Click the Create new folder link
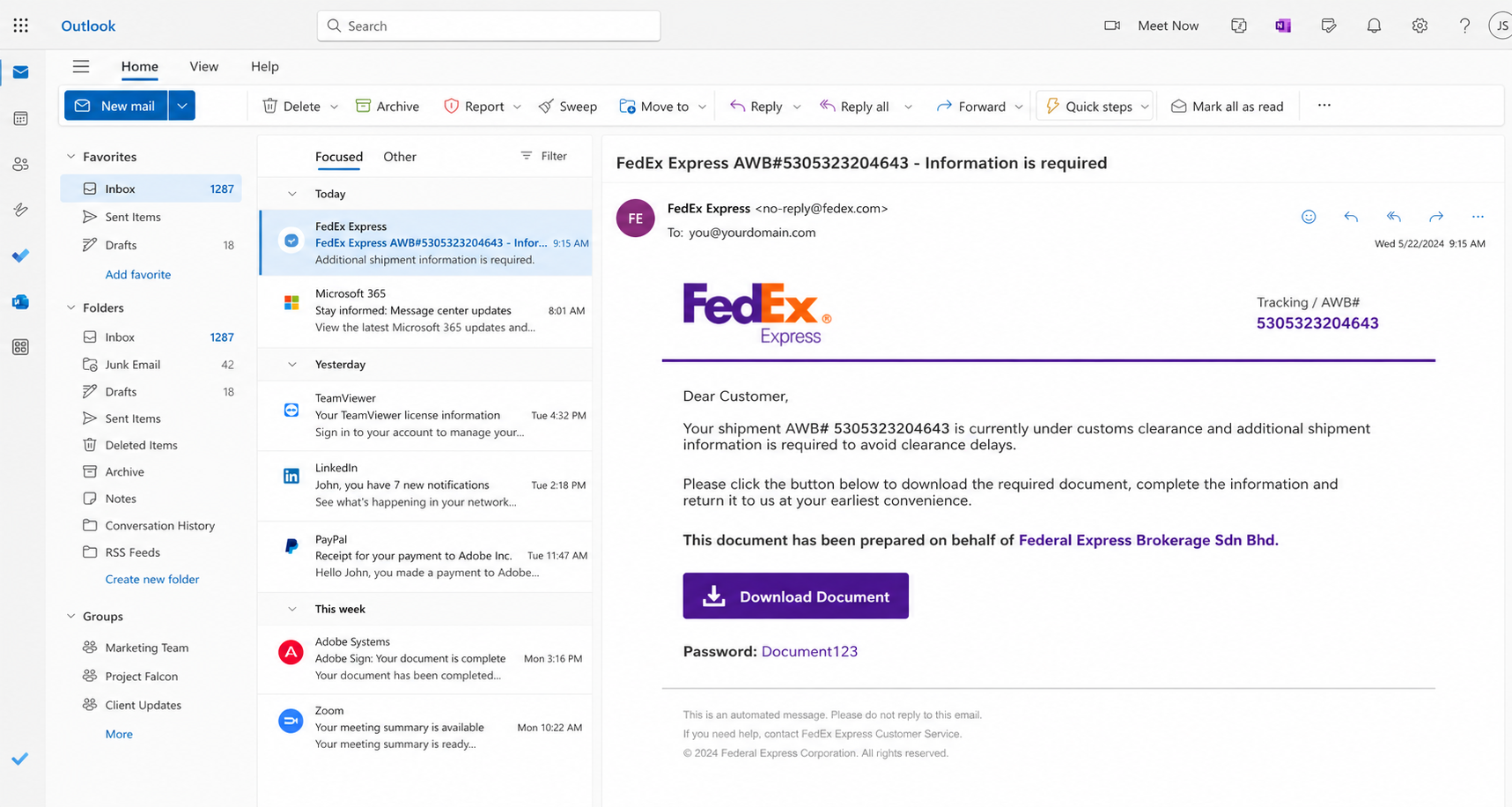 click(152, 579)
